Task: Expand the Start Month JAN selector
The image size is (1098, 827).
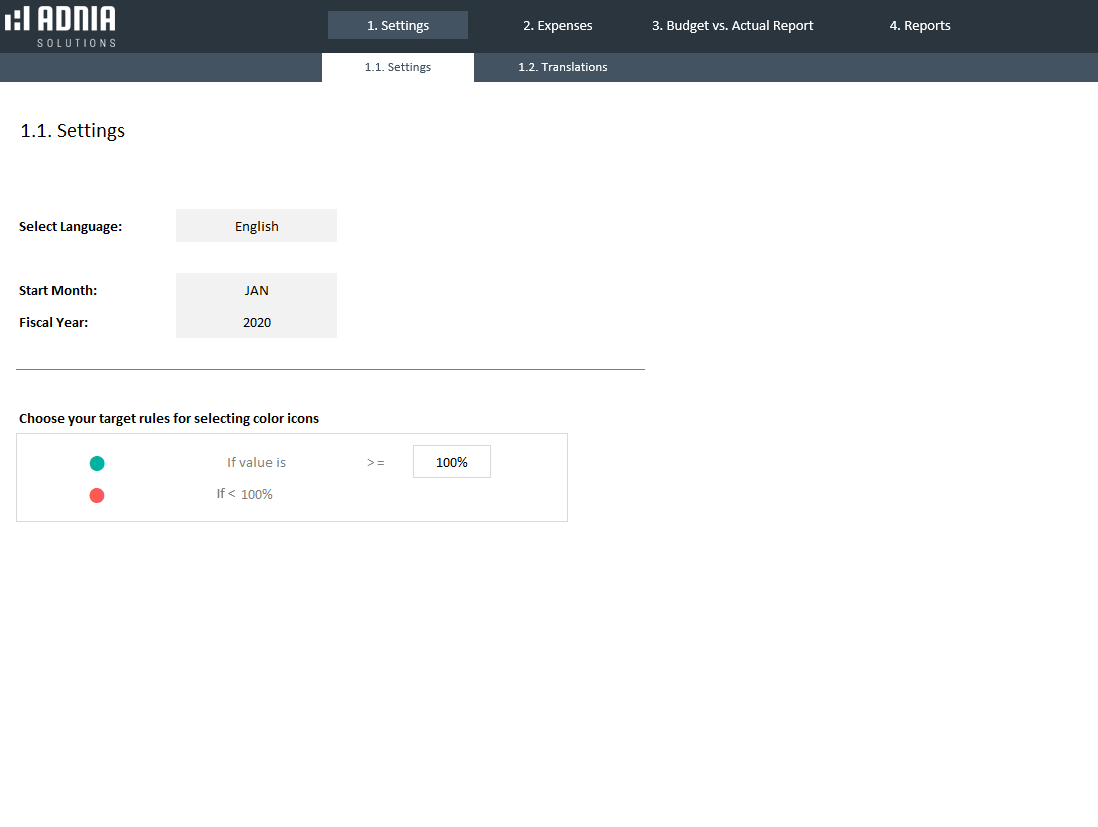Action: tap(256, 290)
